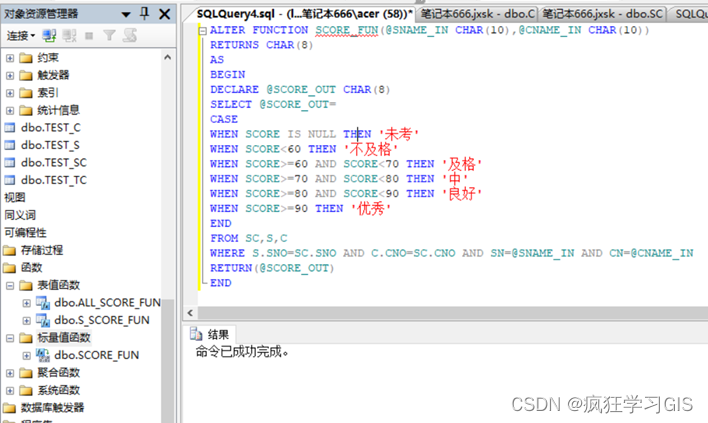Click the Object Explorer vertical scrollbar thumb
The width and height of the screenshot is (708, 423).
click(168, 361)
